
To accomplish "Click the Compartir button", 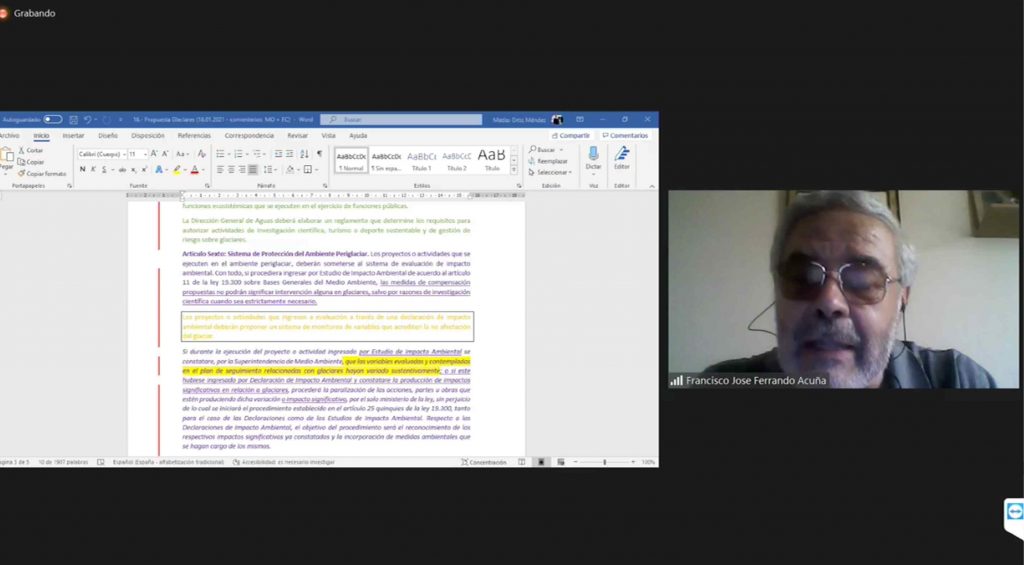I will pyautogui.click(x=571, y=136).
